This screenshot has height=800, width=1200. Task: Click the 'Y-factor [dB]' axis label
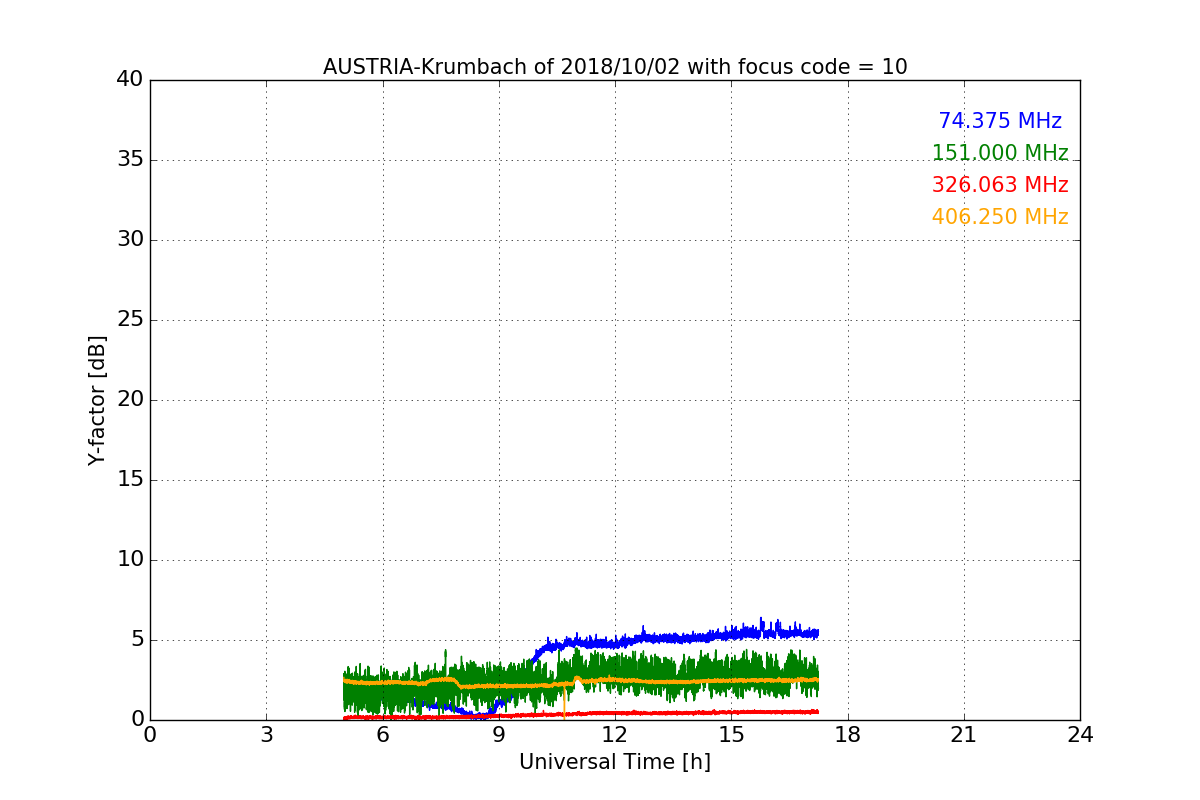coord(97,400)
